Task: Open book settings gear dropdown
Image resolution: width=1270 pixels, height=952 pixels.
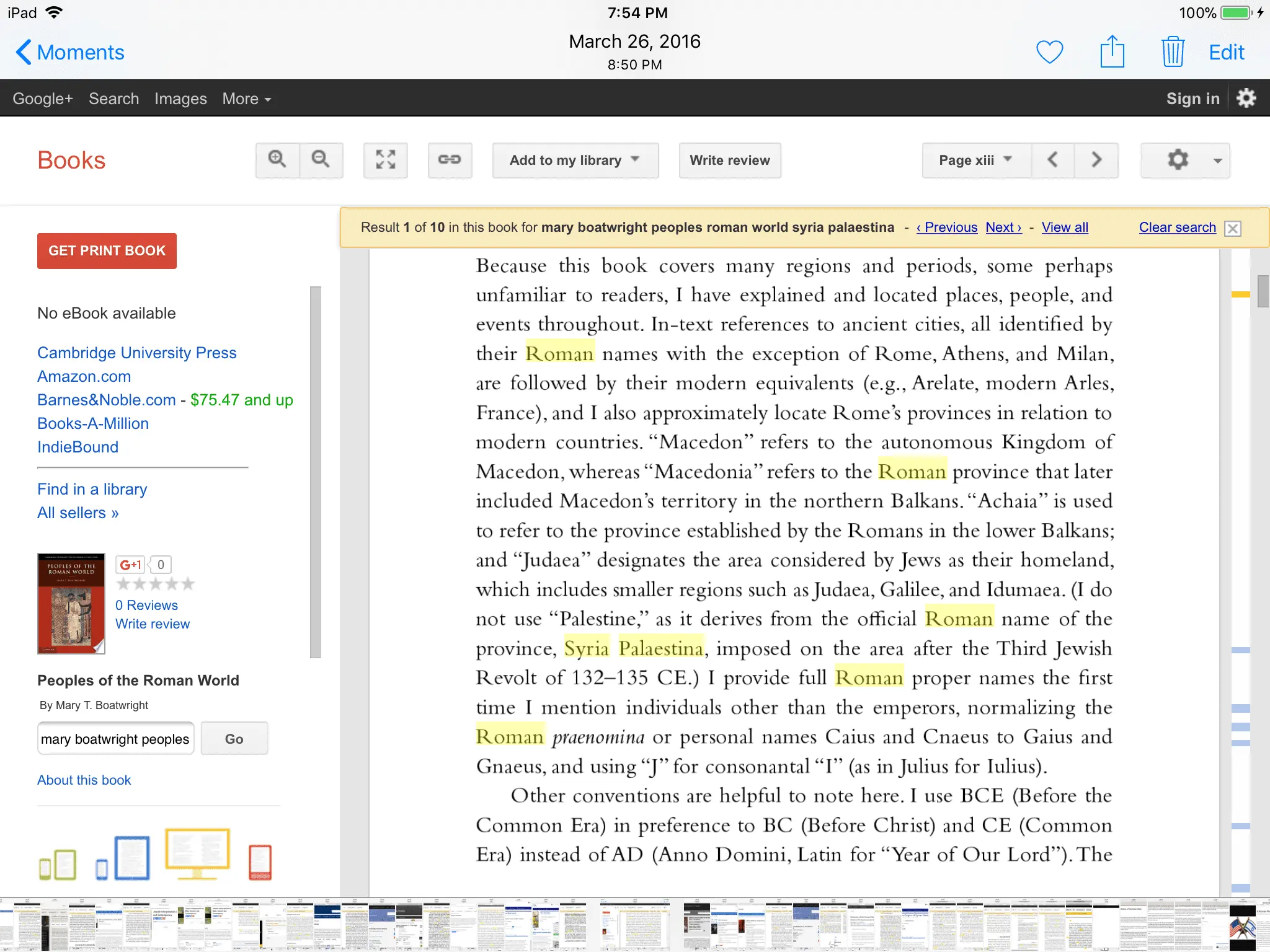Action: tap(1185, 160)
